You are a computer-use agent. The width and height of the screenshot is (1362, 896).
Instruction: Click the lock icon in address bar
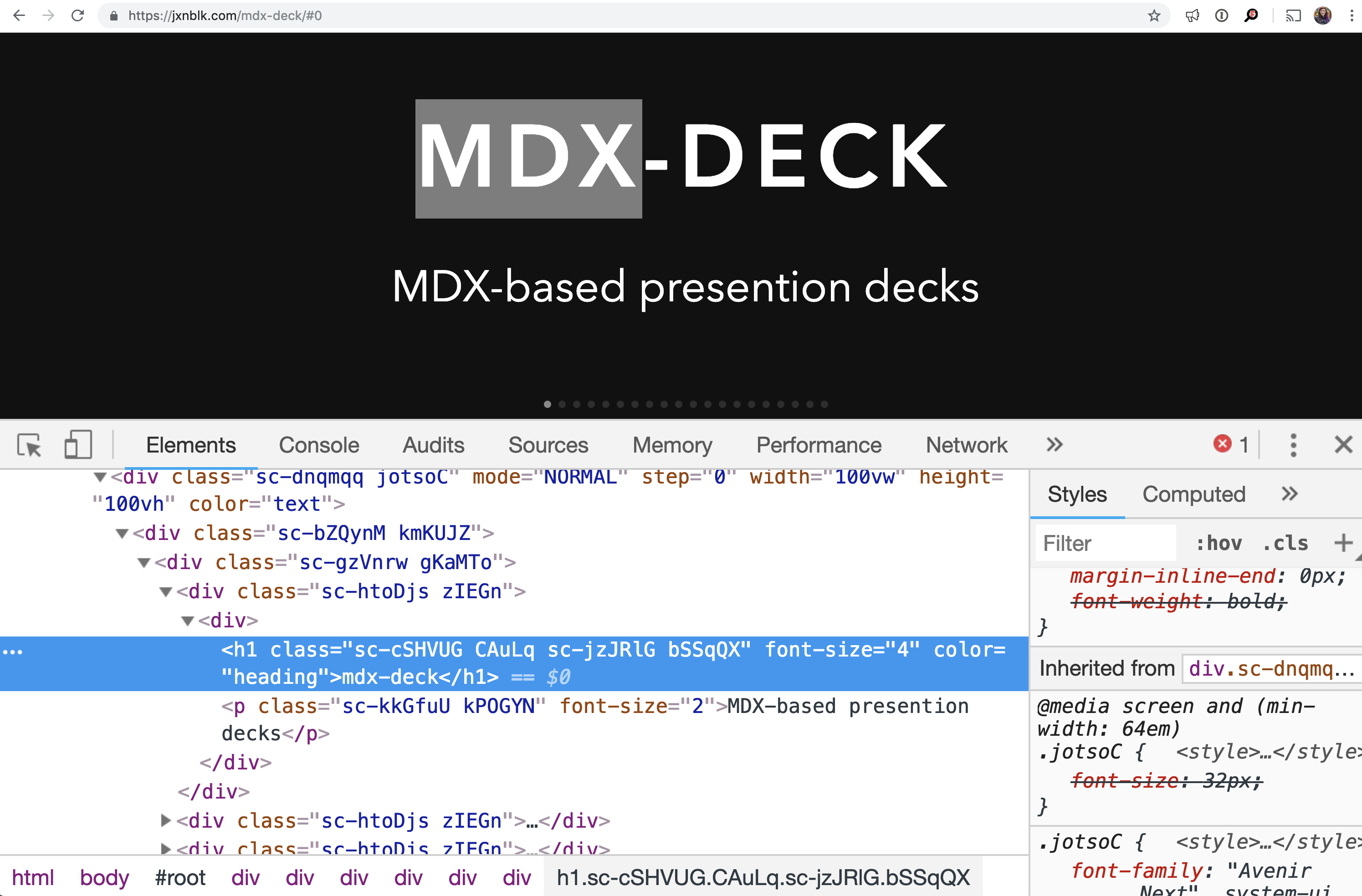[x=114, y=16]
